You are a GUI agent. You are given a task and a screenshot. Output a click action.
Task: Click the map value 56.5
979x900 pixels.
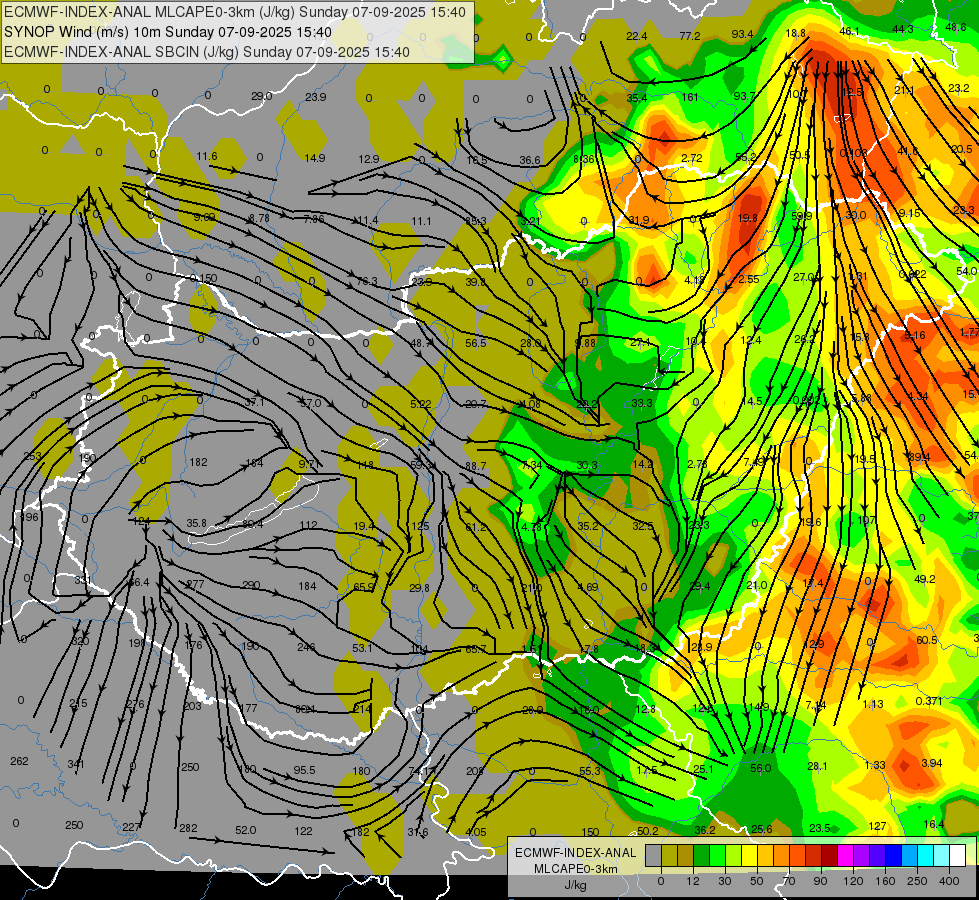tap(475, 343)
